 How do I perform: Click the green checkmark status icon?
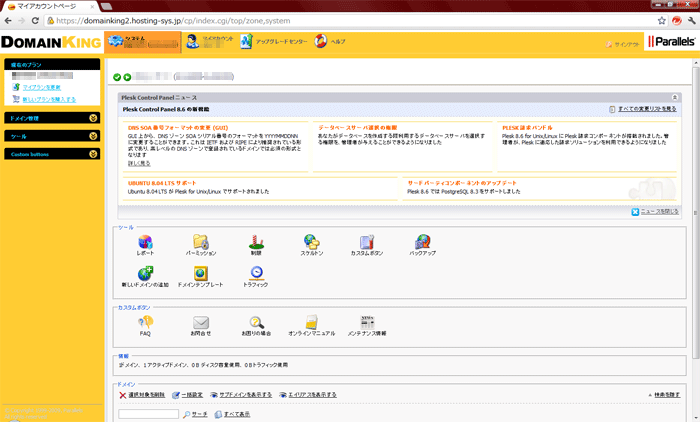(x=117, y=77)
